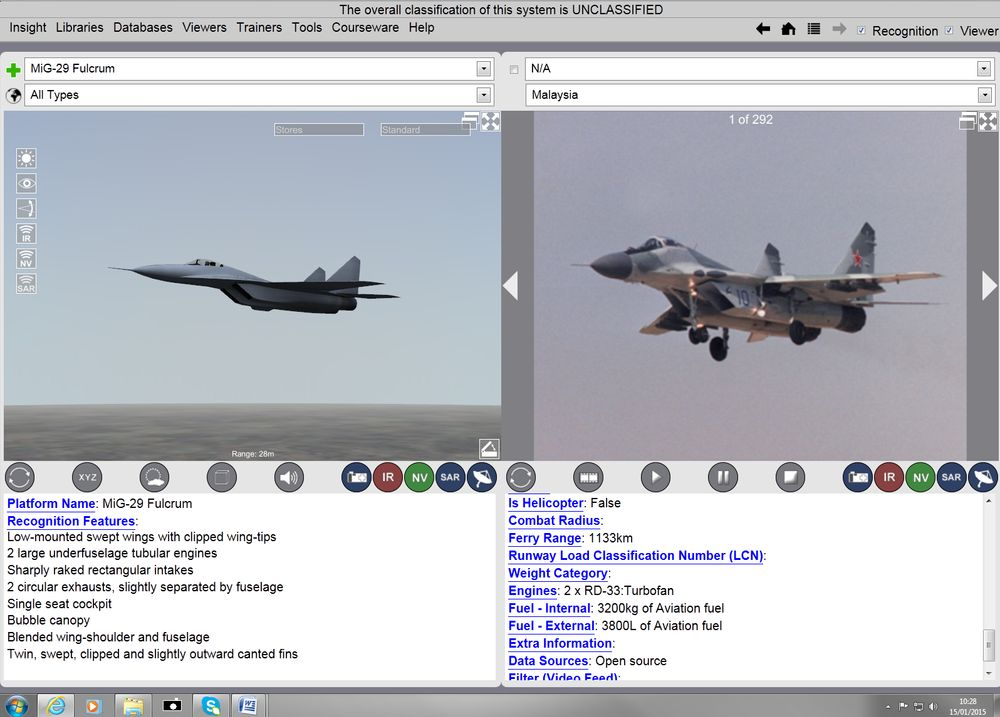Screen dimensions: 1000x717
Task: Click the Engines link
Action: (x=533, y=591)
